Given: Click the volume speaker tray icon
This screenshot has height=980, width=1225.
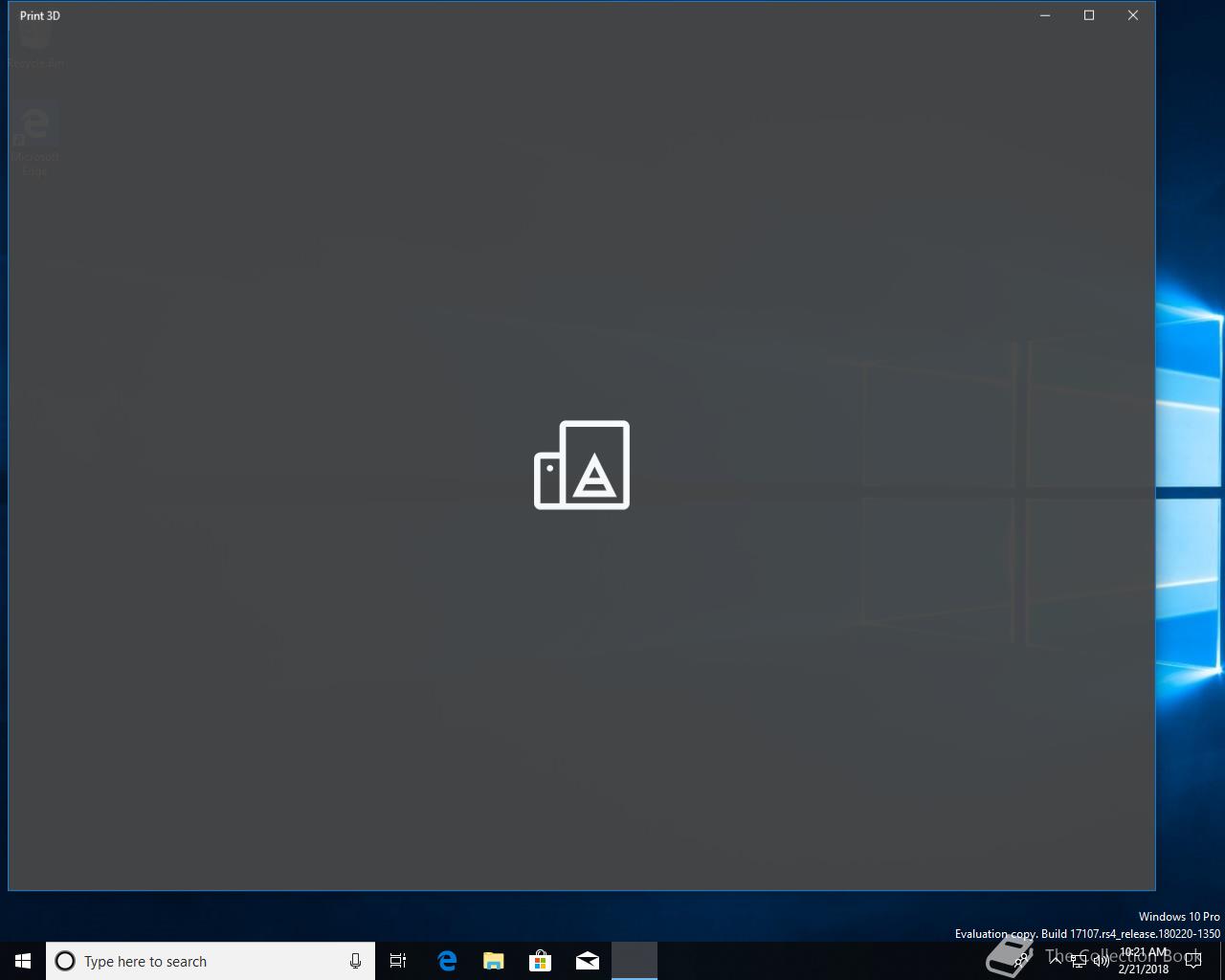Looking at the screenshot, I should tap(1102, 961).
